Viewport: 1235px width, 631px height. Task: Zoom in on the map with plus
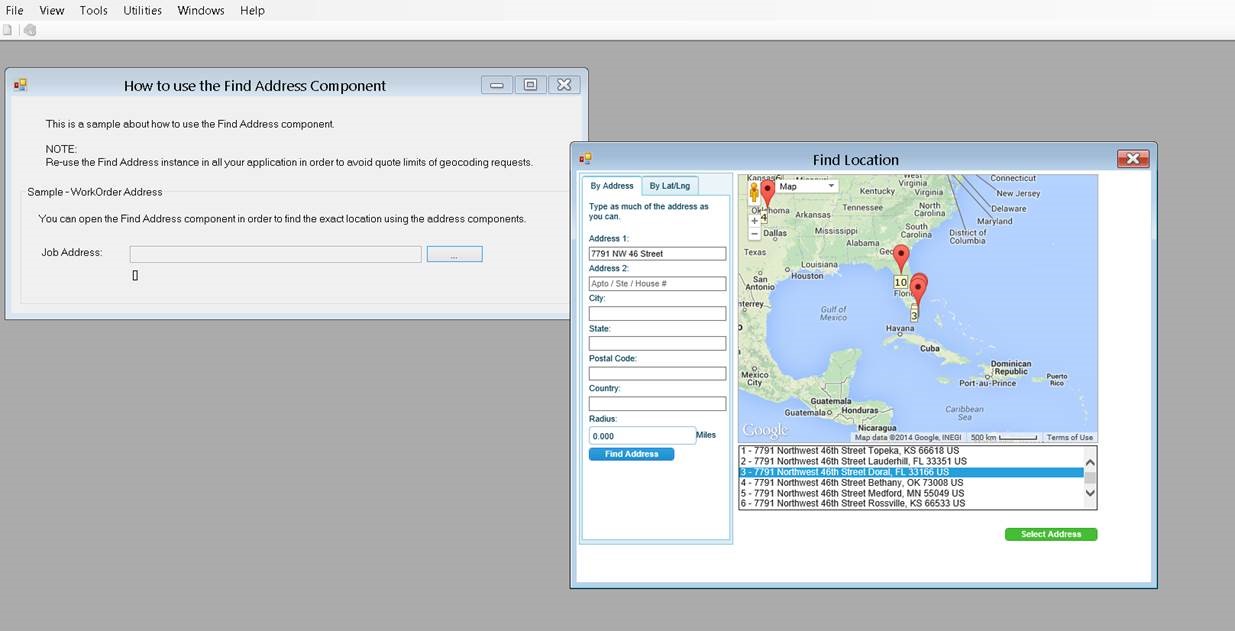tap(754, 221)
